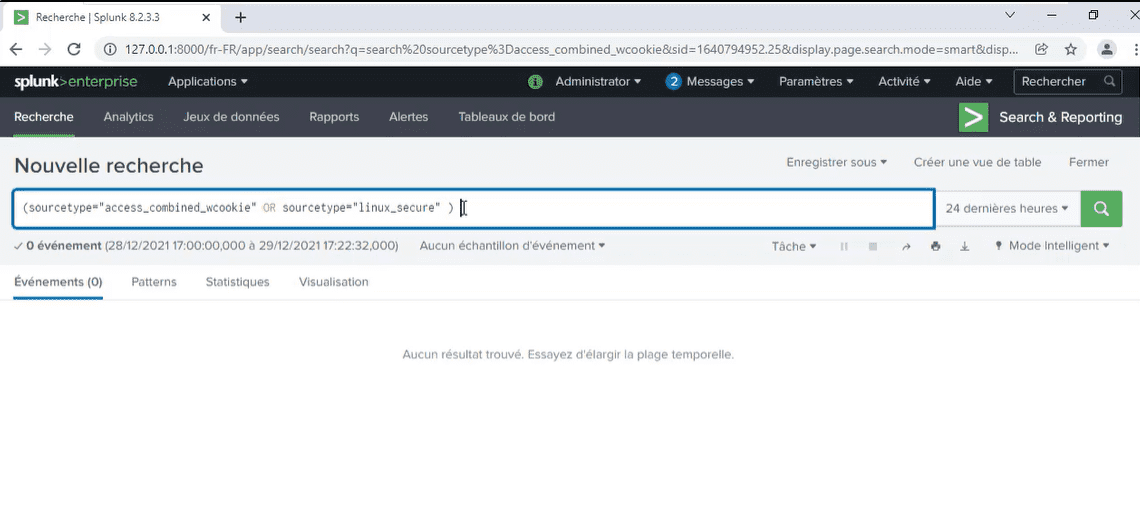Click the splunk>enterprise logo
1140x518 pixels.
pos(76,81)
